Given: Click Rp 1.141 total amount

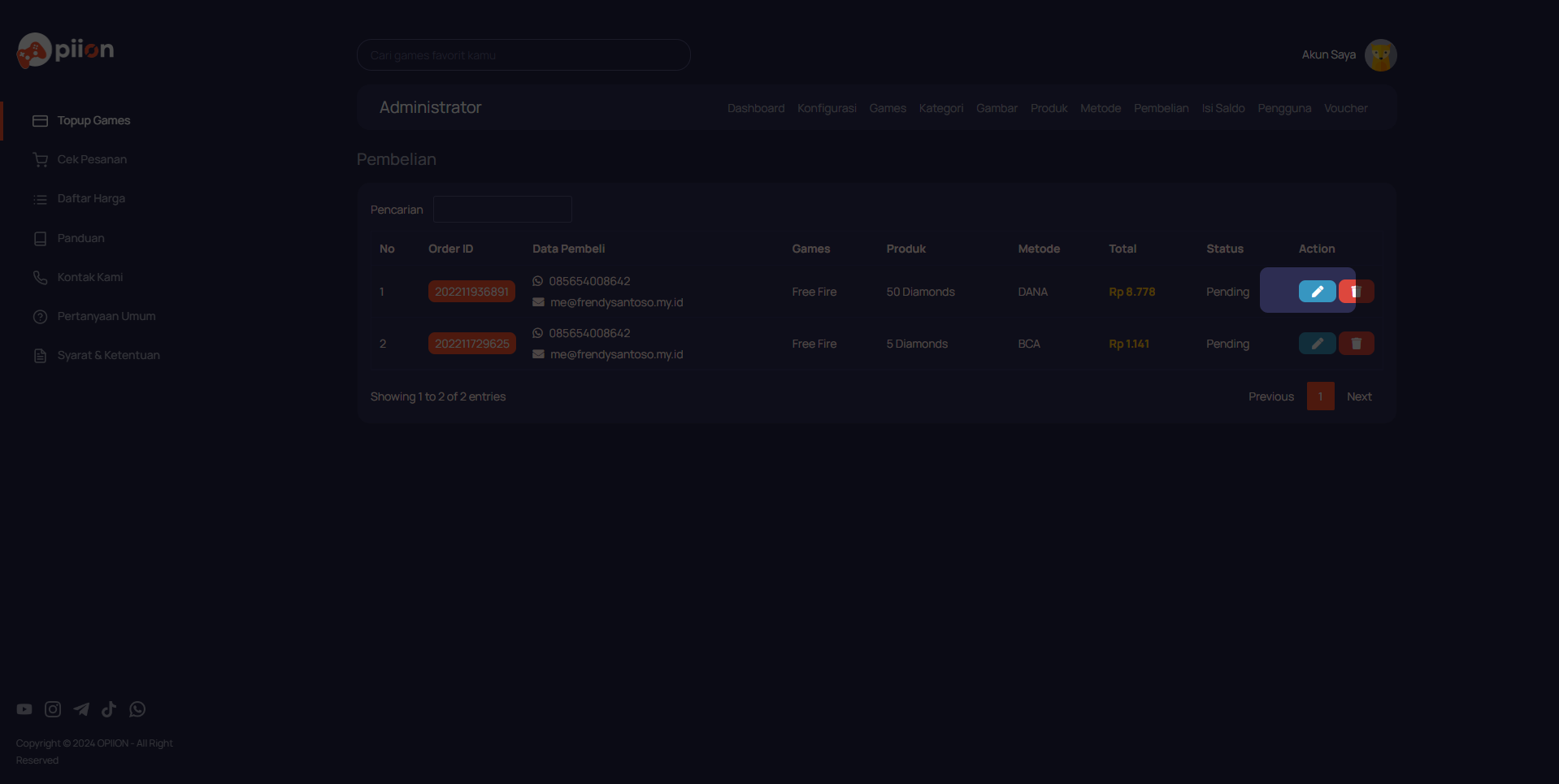Looking at the screenshot, I should 1129,344.
